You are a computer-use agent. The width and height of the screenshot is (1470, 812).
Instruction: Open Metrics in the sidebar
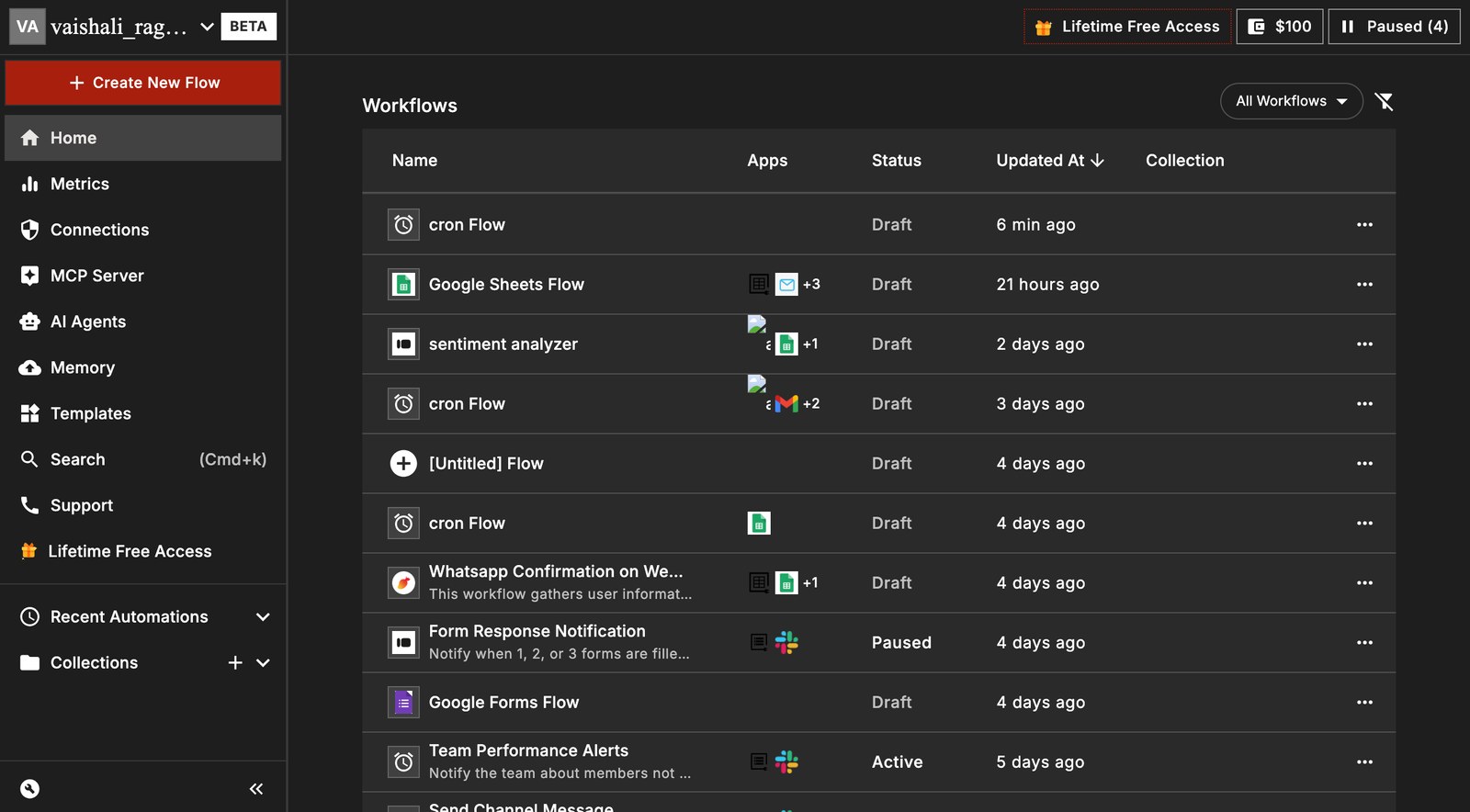pos(80,184)
